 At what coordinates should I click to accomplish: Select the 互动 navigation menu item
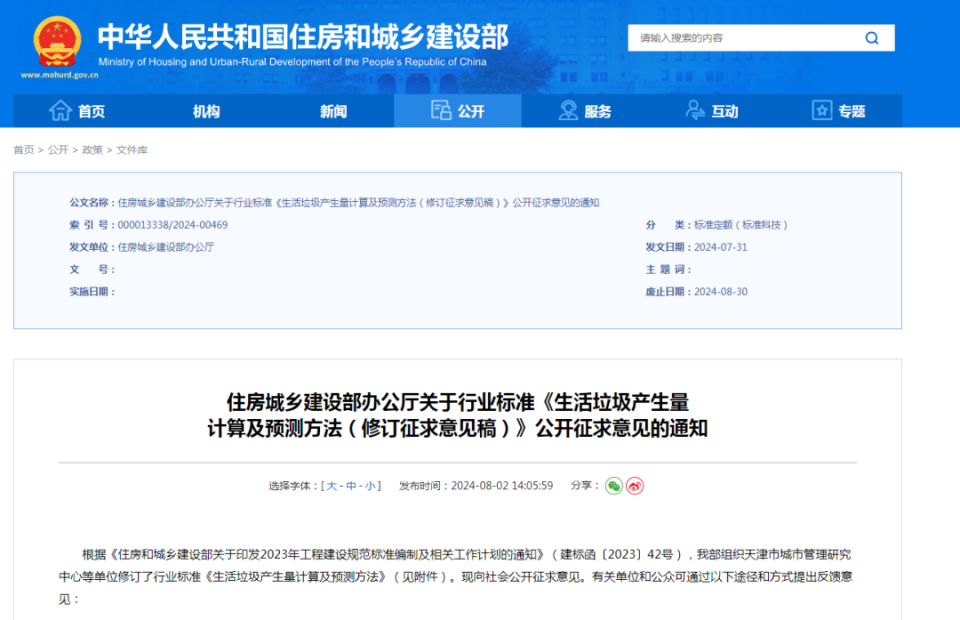pyautogui.click(x=723, y=111)
